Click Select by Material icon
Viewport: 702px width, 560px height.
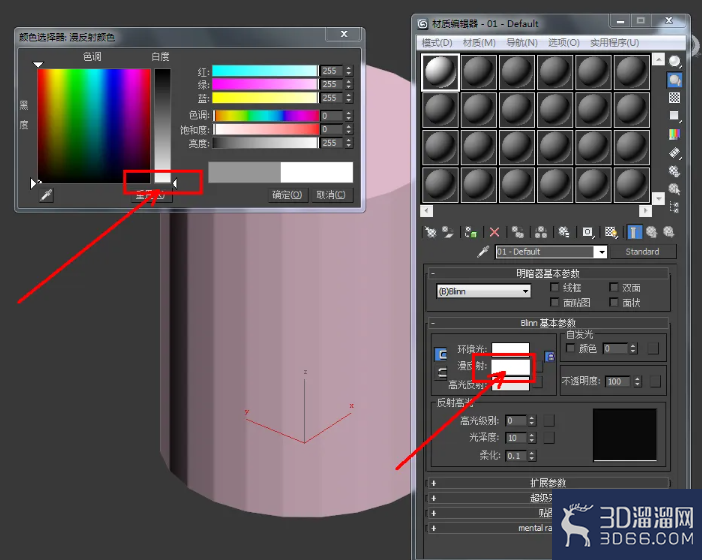pos(674,189)
